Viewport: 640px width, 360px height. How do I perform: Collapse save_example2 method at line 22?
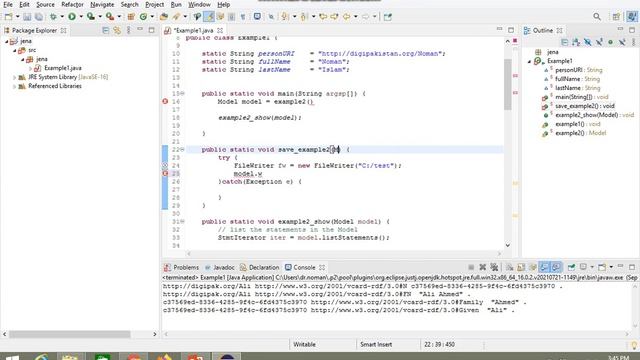182,150
